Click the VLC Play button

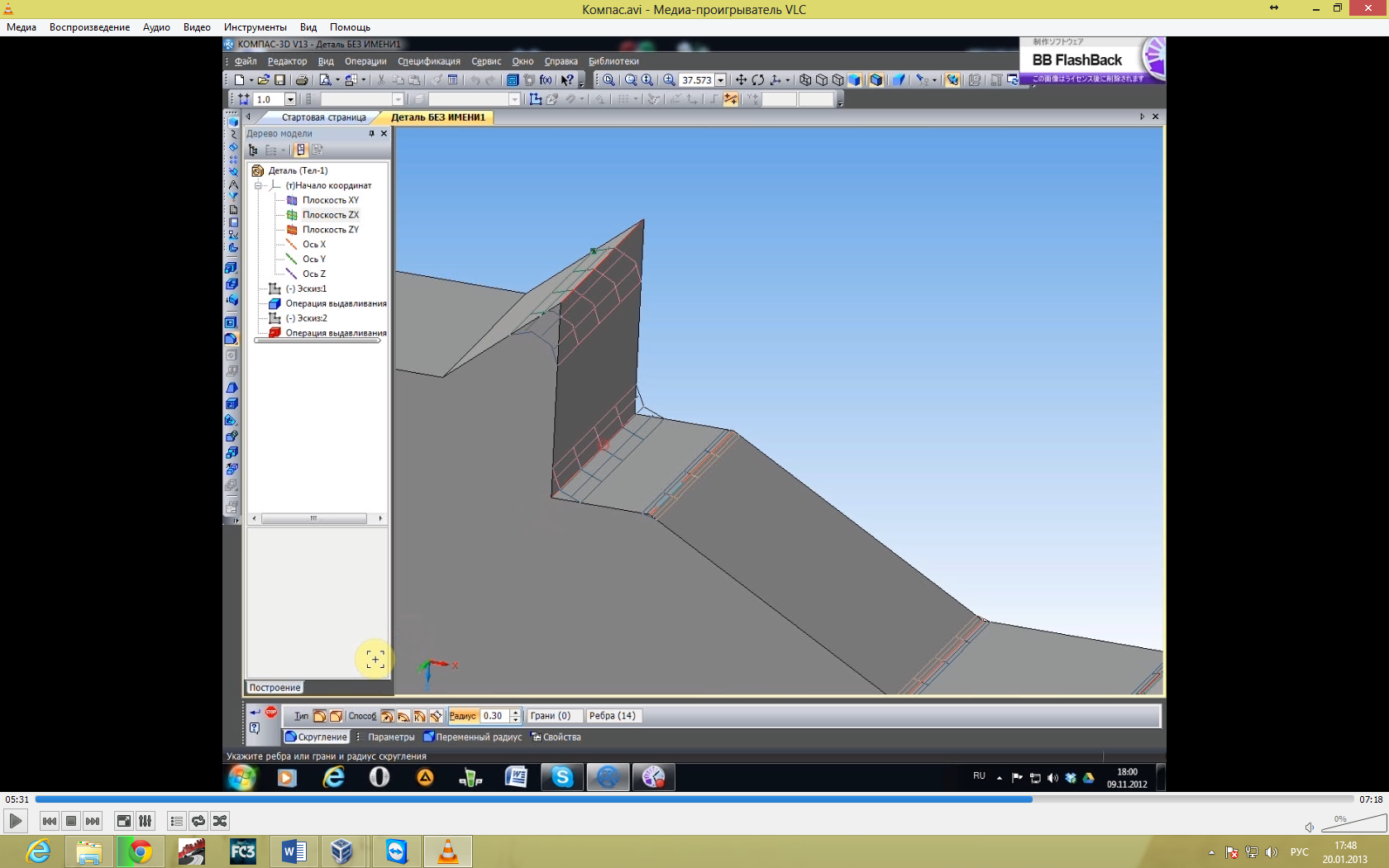(15, 821)
